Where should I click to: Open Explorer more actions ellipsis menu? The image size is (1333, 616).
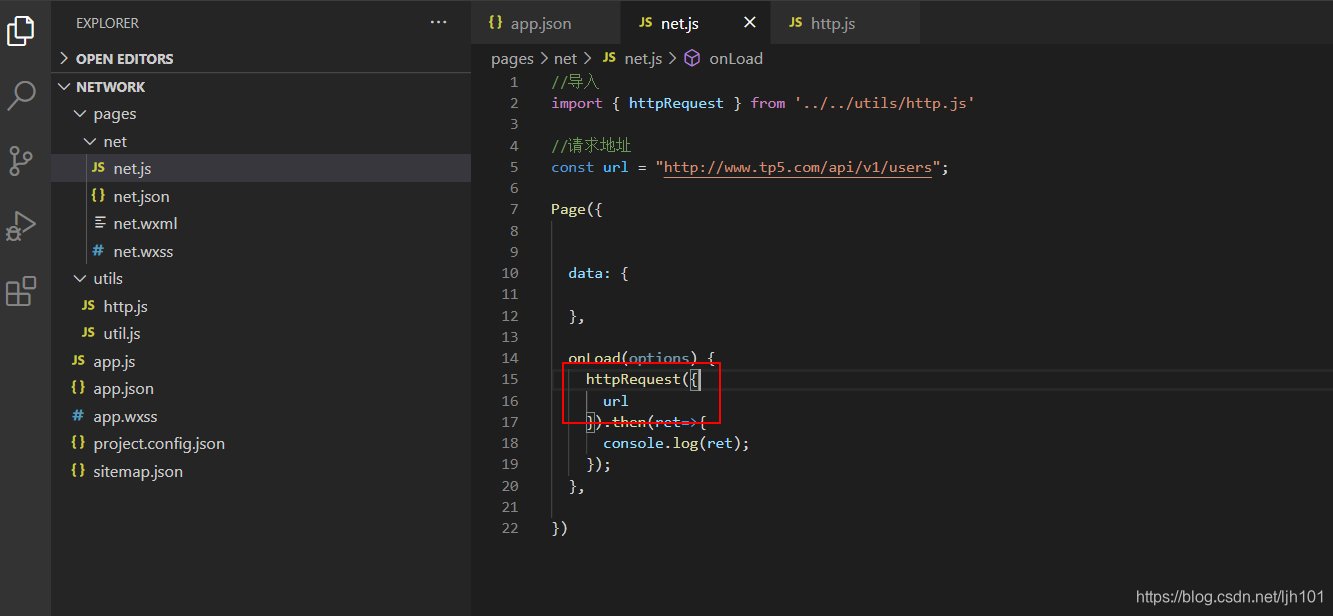pyautogui.click(x=439, y=22)
